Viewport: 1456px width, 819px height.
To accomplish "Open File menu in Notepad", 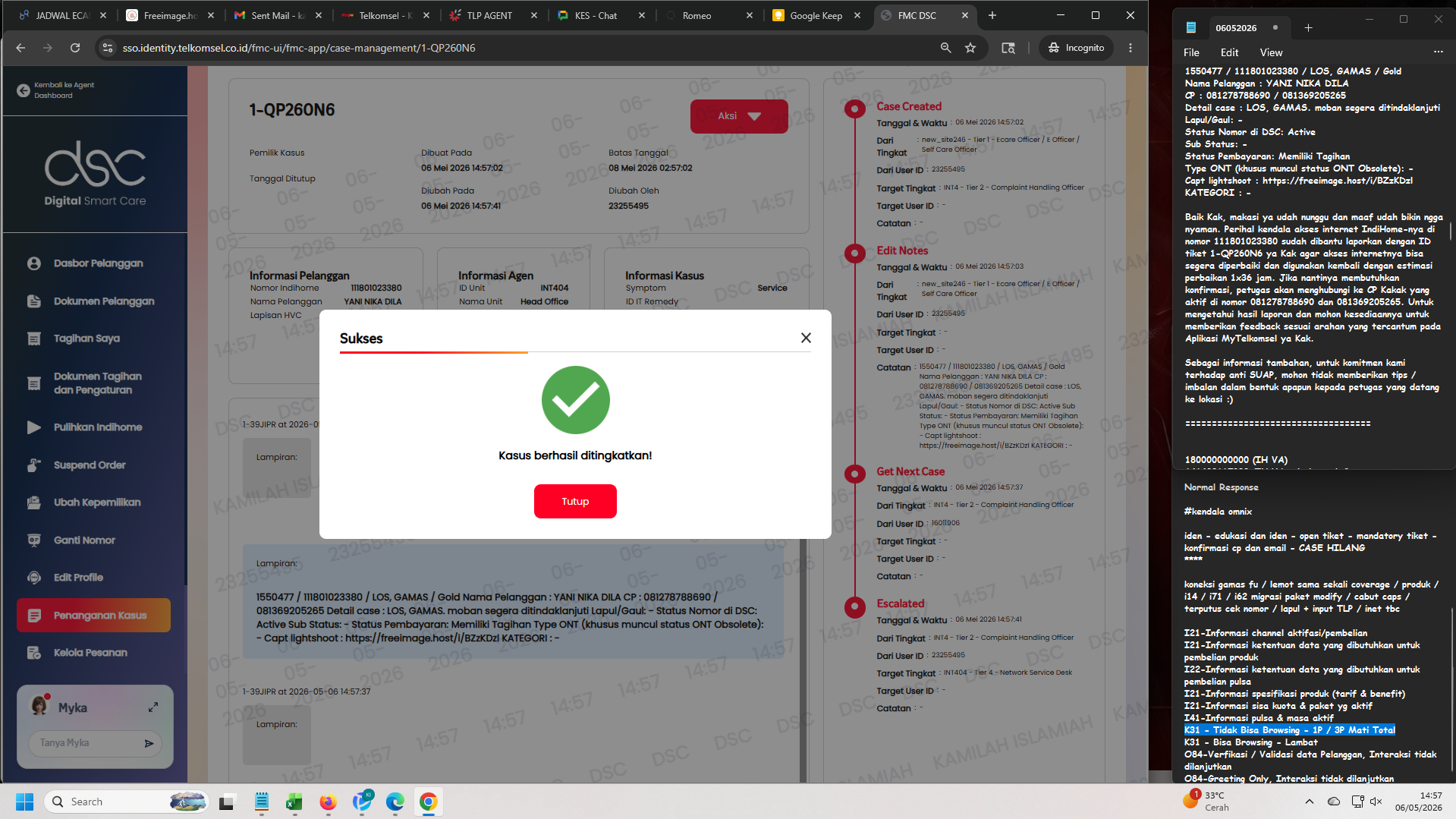I will point(1191,52).
